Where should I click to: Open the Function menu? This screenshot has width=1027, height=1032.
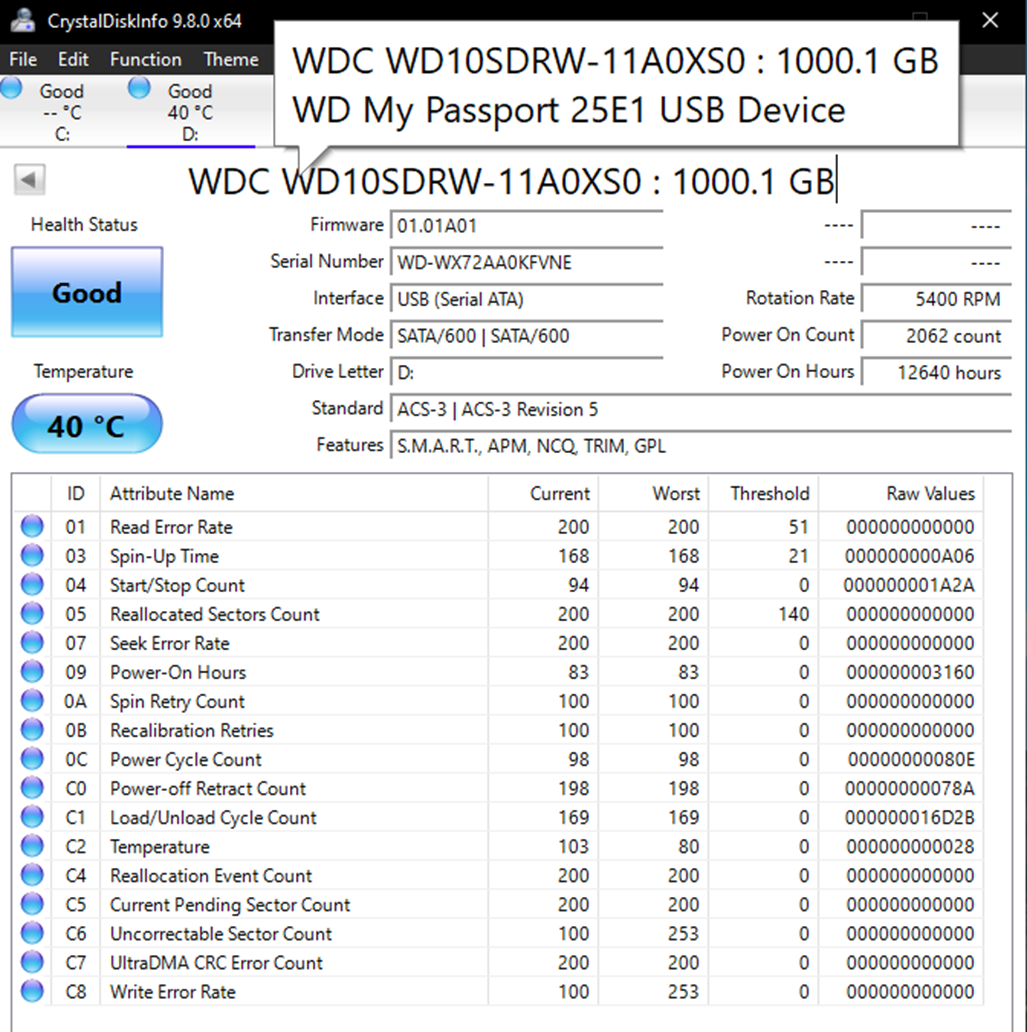pyautogui.click(x=145, y=59)
